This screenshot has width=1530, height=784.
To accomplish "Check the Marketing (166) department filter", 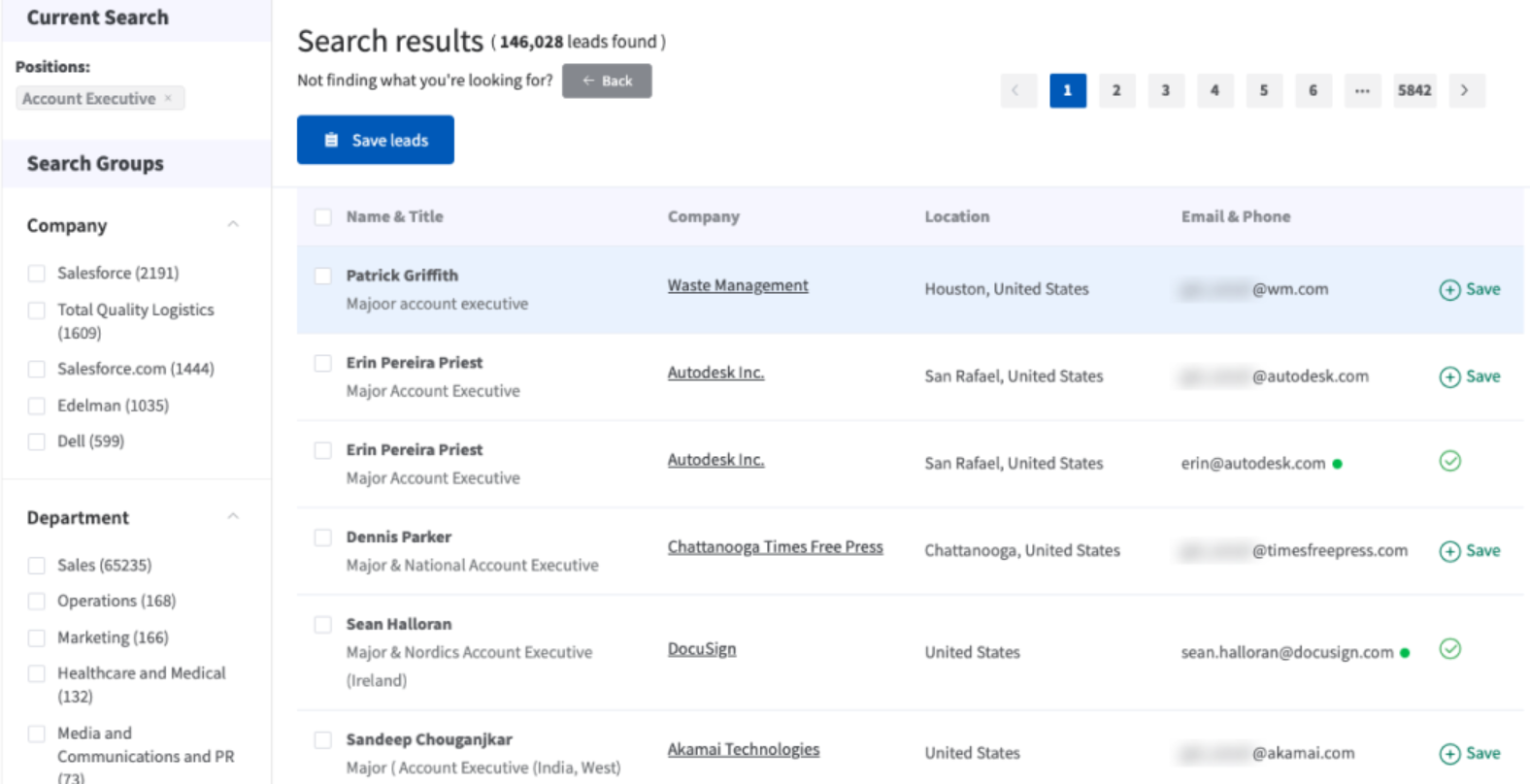I will pyautogui.click(x=37, y=638).
